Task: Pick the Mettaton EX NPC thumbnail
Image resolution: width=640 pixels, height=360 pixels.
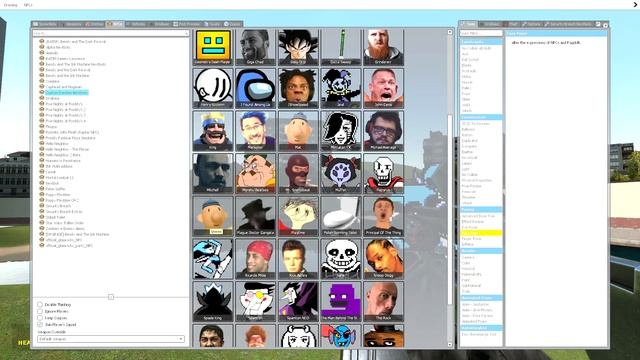Action: click(x=340, y=131)
